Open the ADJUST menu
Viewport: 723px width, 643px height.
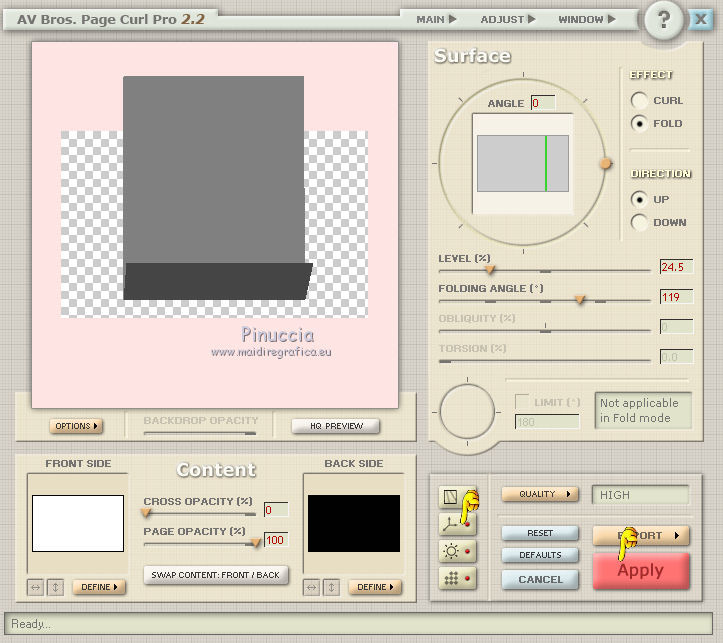(x=508, y=19)
